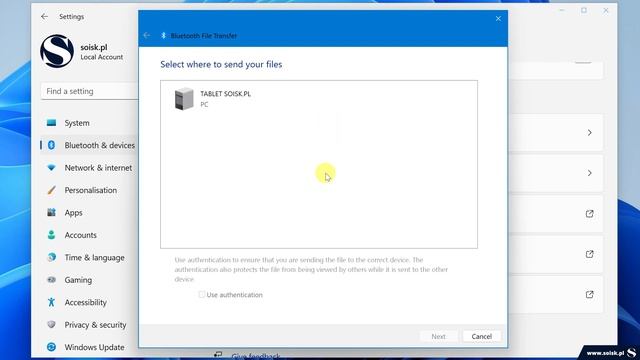Click the Bluetooth & devices sidebar icon
The image size is (640, 360).
[x=51, y=145]
